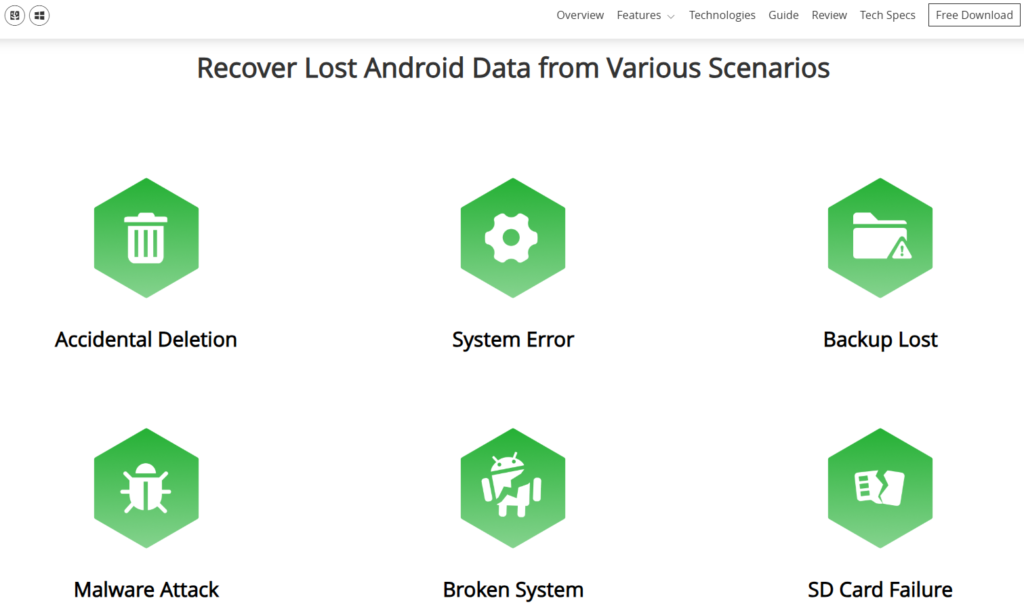
Task: Jump to the Guide section
Action: (783, 15)
